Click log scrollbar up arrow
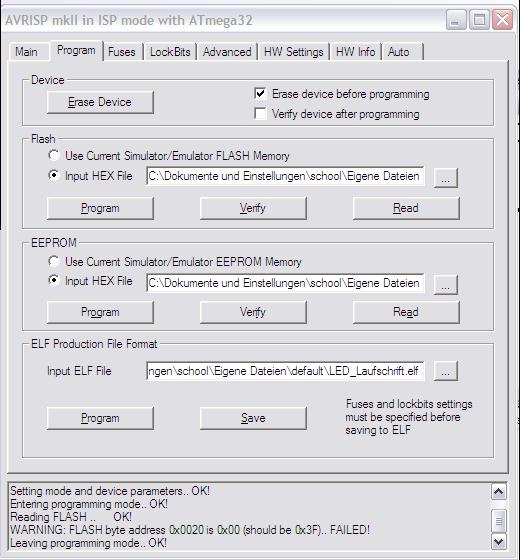This screenshot has width=520, height=560. pos(499,492)
